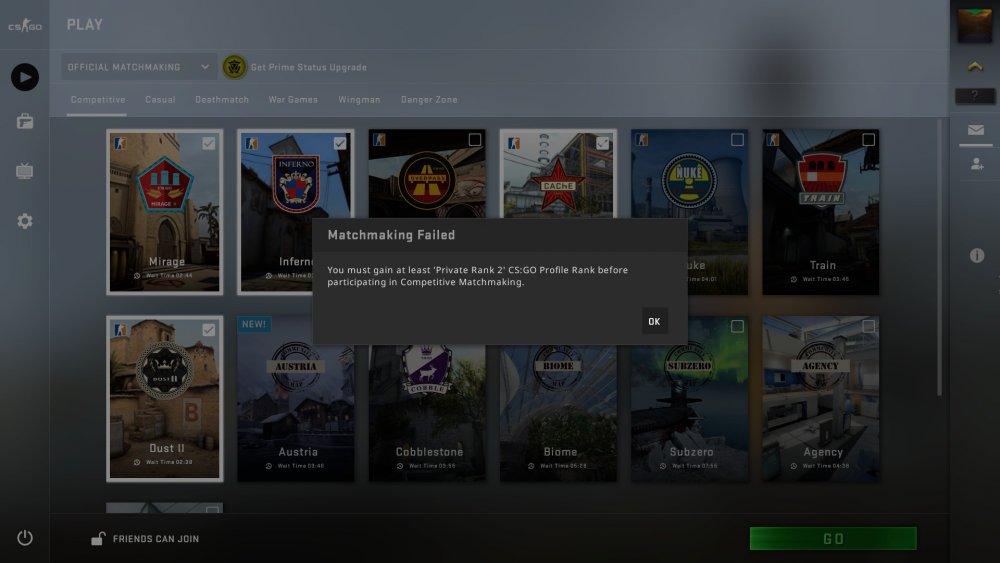
Task: Click the Subzero stamp emblem
Action: (x=689, y=365)
